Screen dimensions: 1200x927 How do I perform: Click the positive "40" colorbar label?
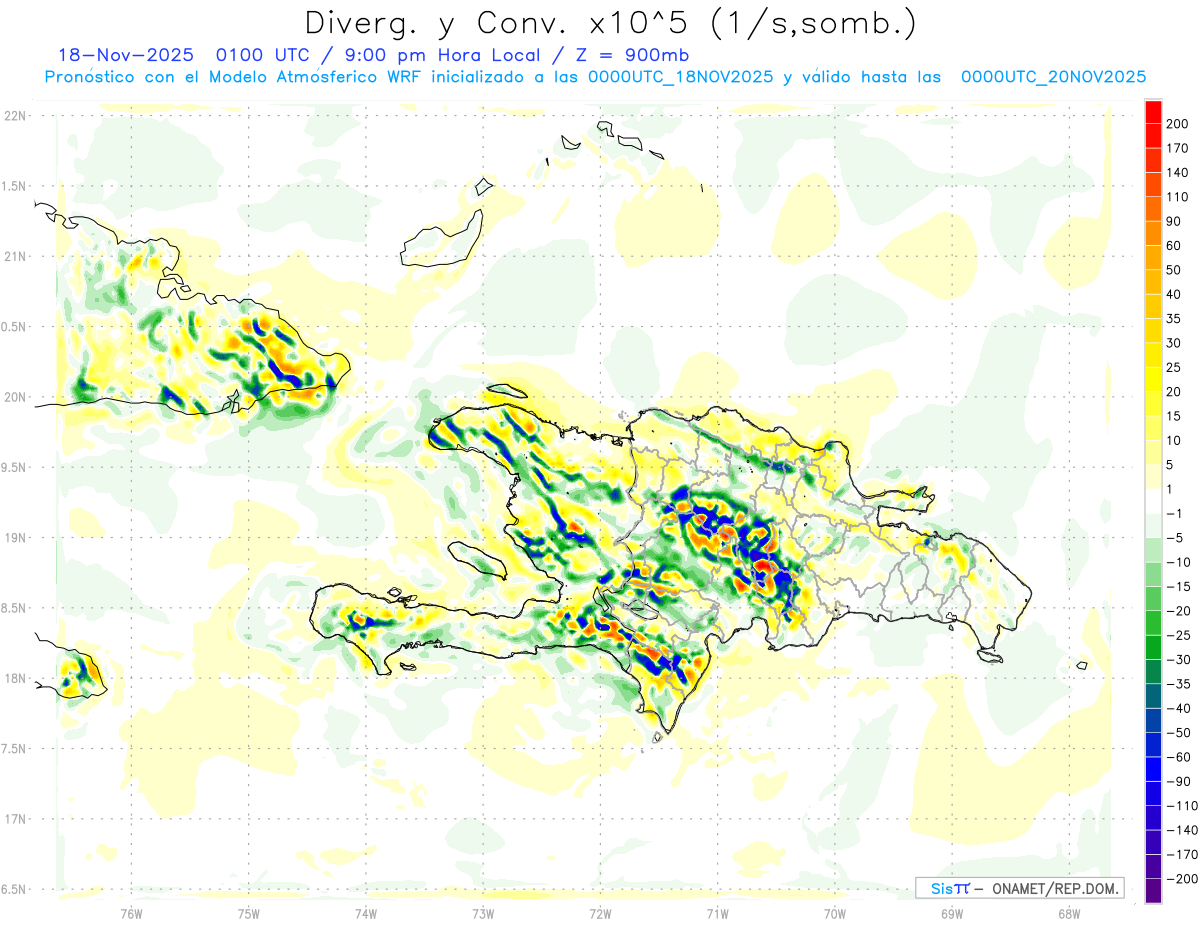coord(1174,295)
